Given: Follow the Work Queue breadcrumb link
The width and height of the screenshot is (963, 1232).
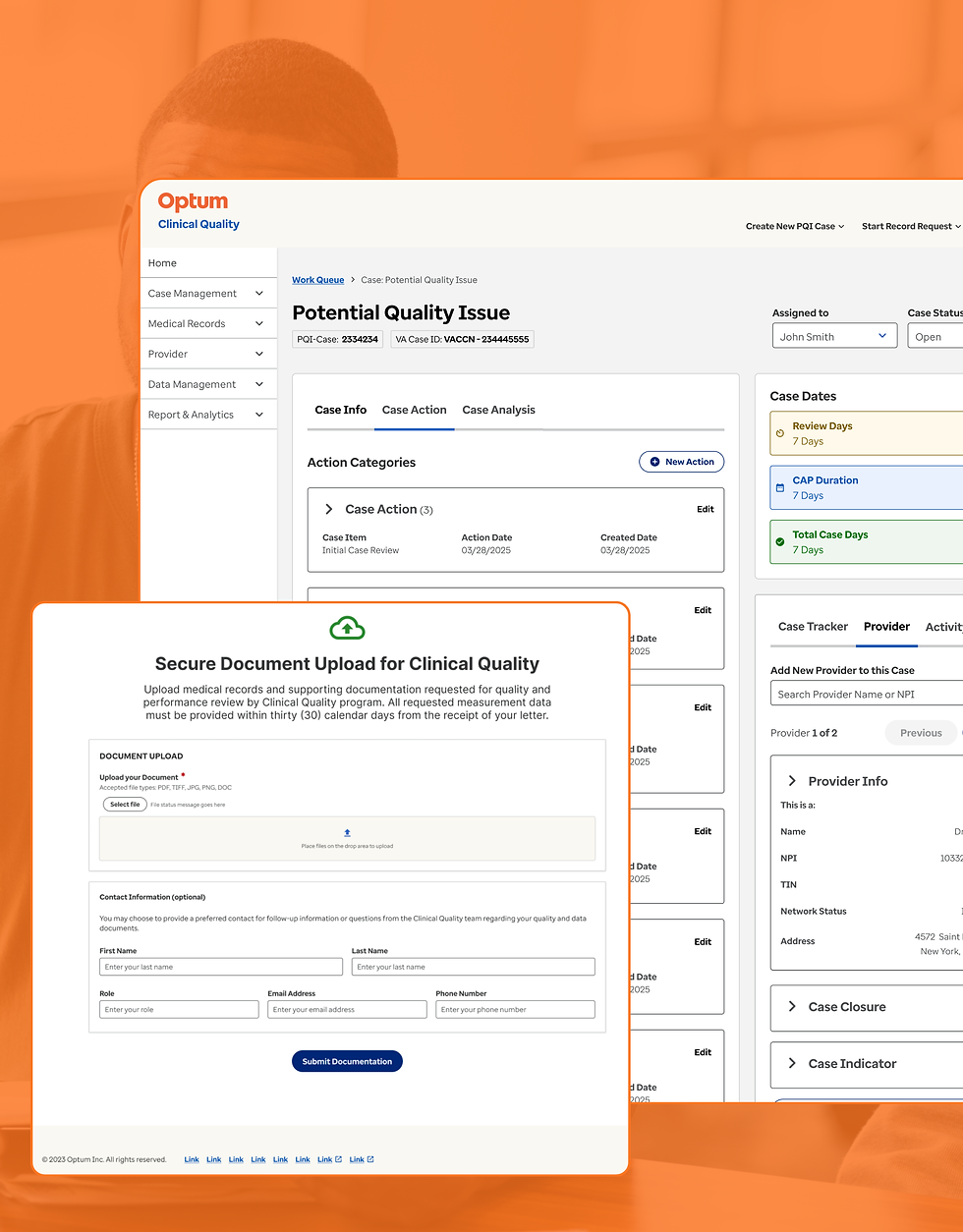Looking at the screenshot, I should coord(317,279).
